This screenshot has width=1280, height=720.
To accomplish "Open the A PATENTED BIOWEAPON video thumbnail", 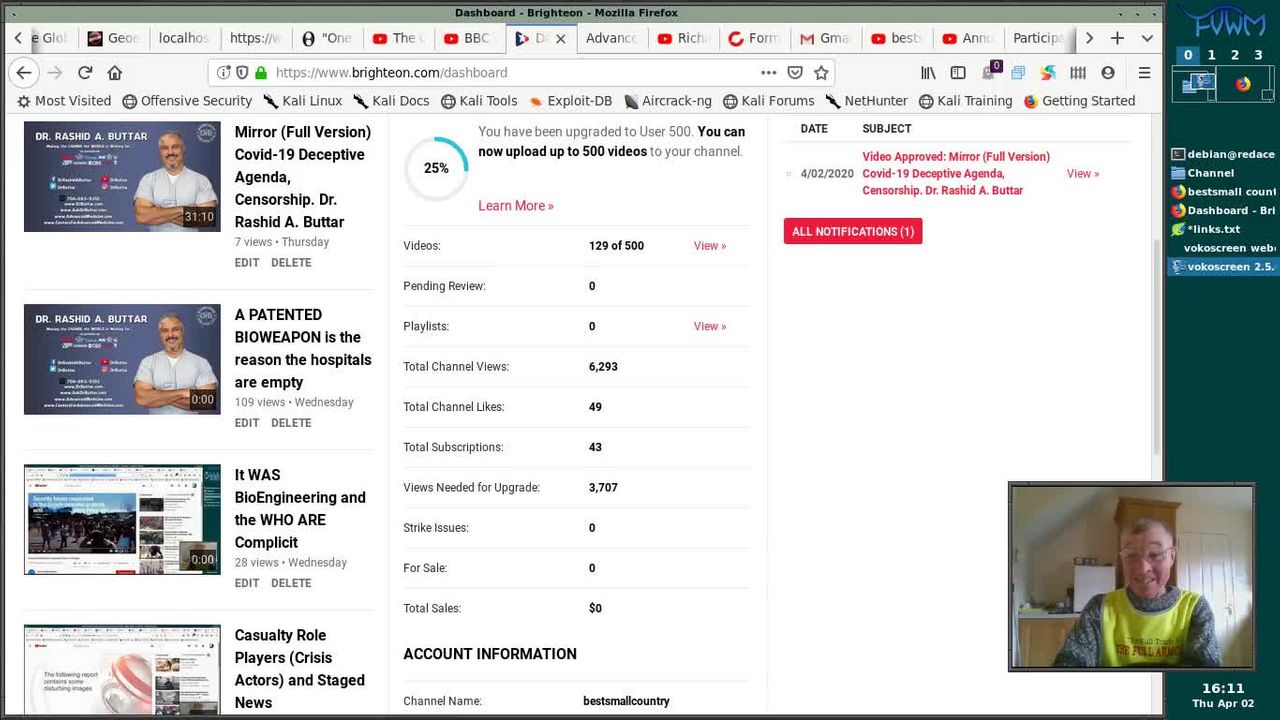I will (x=122, y=359).
